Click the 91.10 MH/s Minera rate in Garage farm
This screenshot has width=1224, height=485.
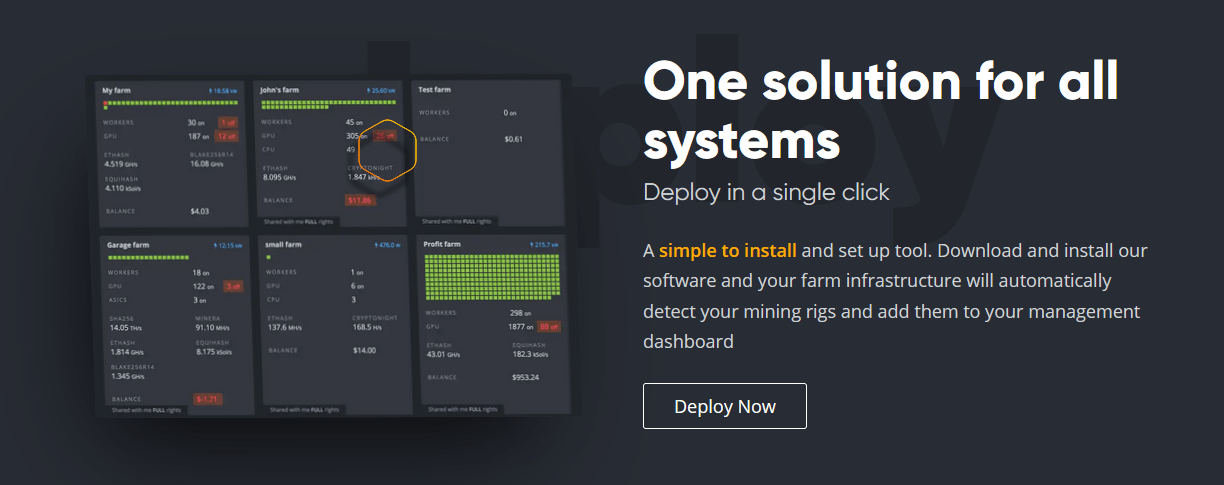[x=214, y=327]
